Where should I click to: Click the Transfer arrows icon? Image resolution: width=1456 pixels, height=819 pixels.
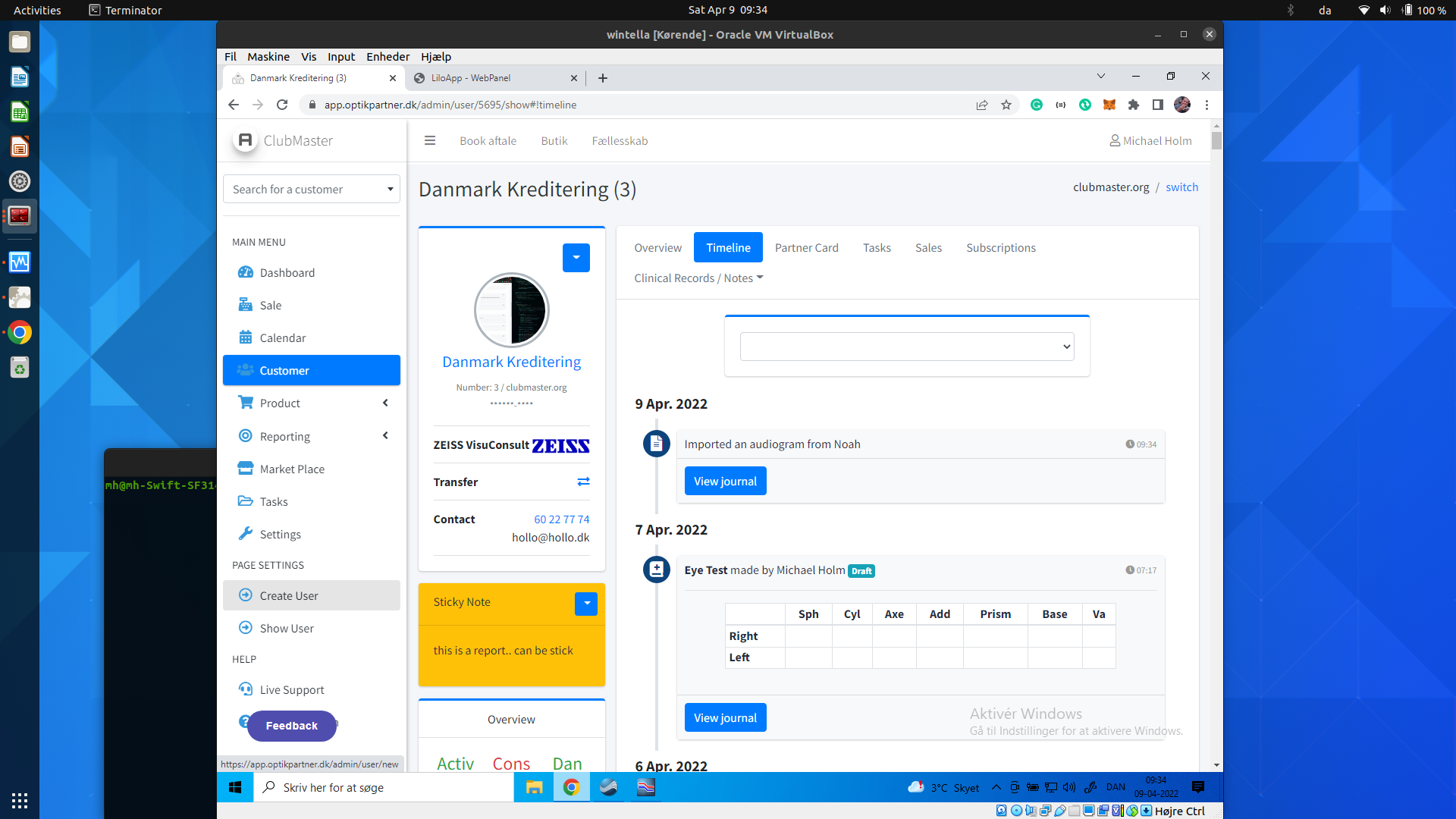pos(583,482)
